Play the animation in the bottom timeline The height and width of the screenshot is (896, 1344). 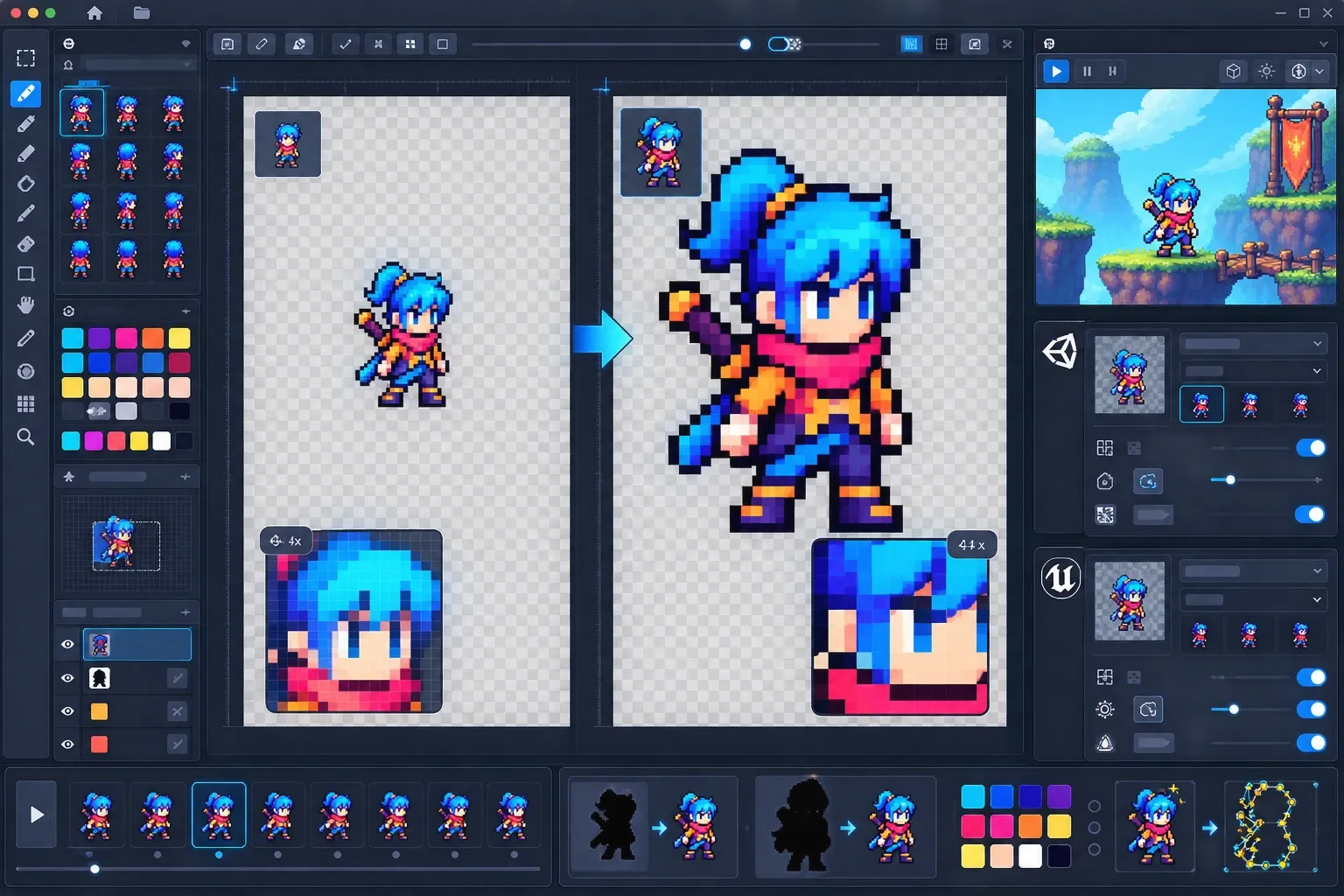point(37,815)
